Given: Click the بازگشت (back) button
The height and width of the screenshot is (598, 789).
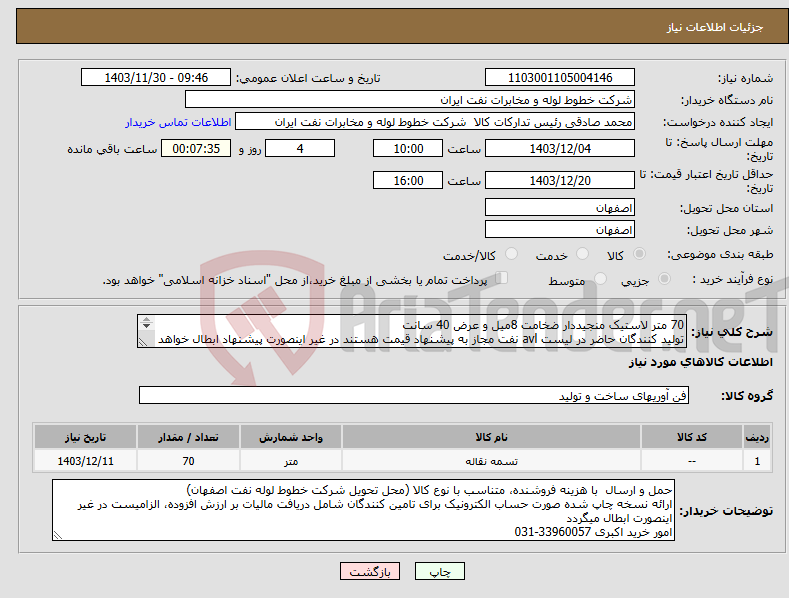Looking at the screenshot, I should tap(370, 571).
